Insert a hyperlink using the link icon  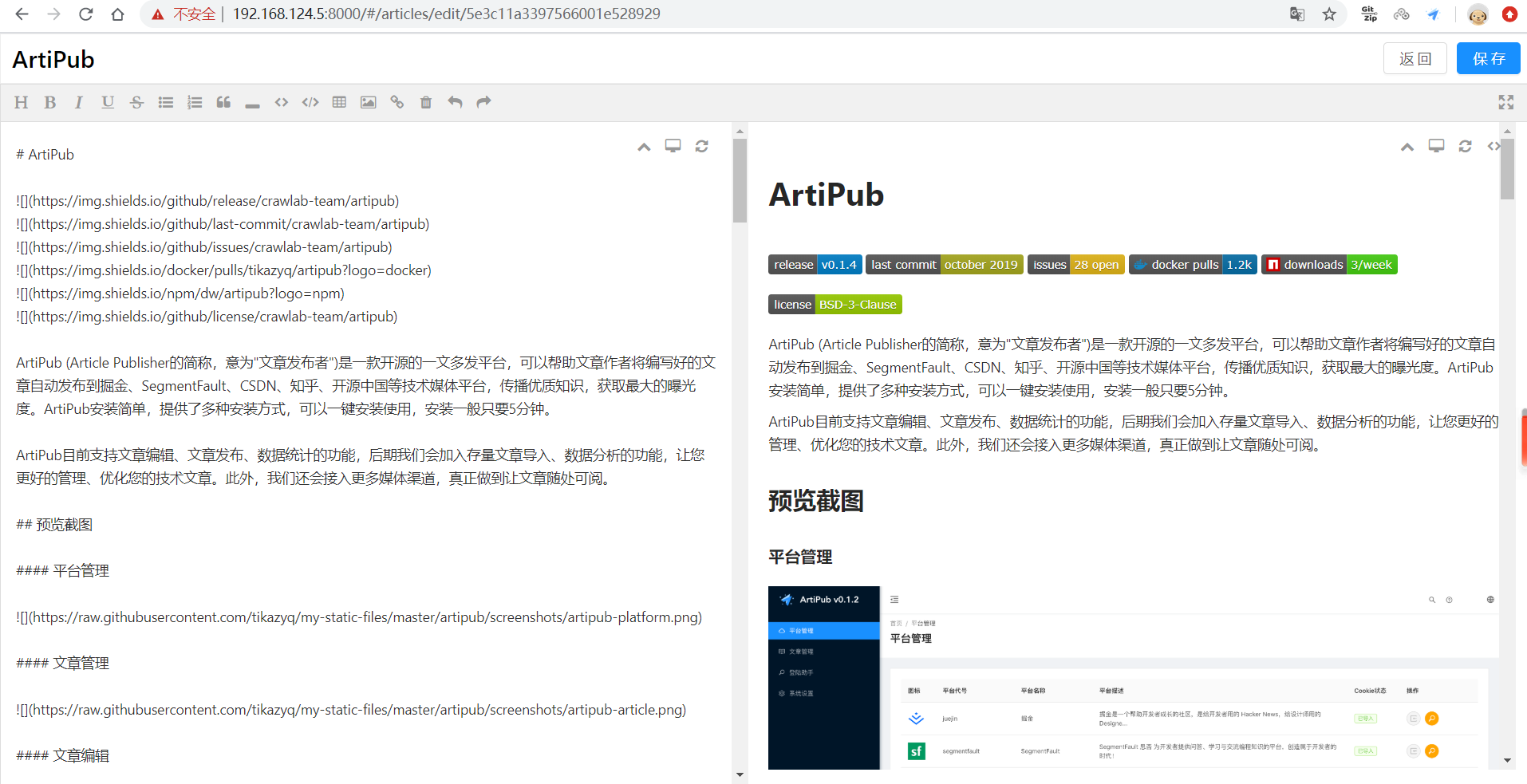[397, 102]
